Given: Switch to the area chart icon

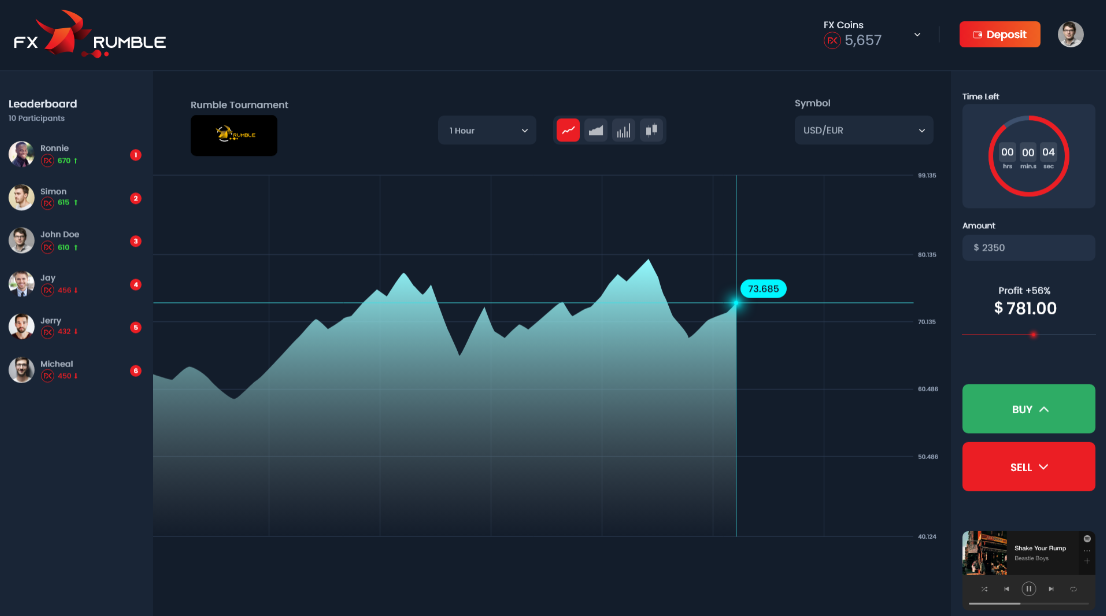Looking at the screenshot, I should (596, 130).
